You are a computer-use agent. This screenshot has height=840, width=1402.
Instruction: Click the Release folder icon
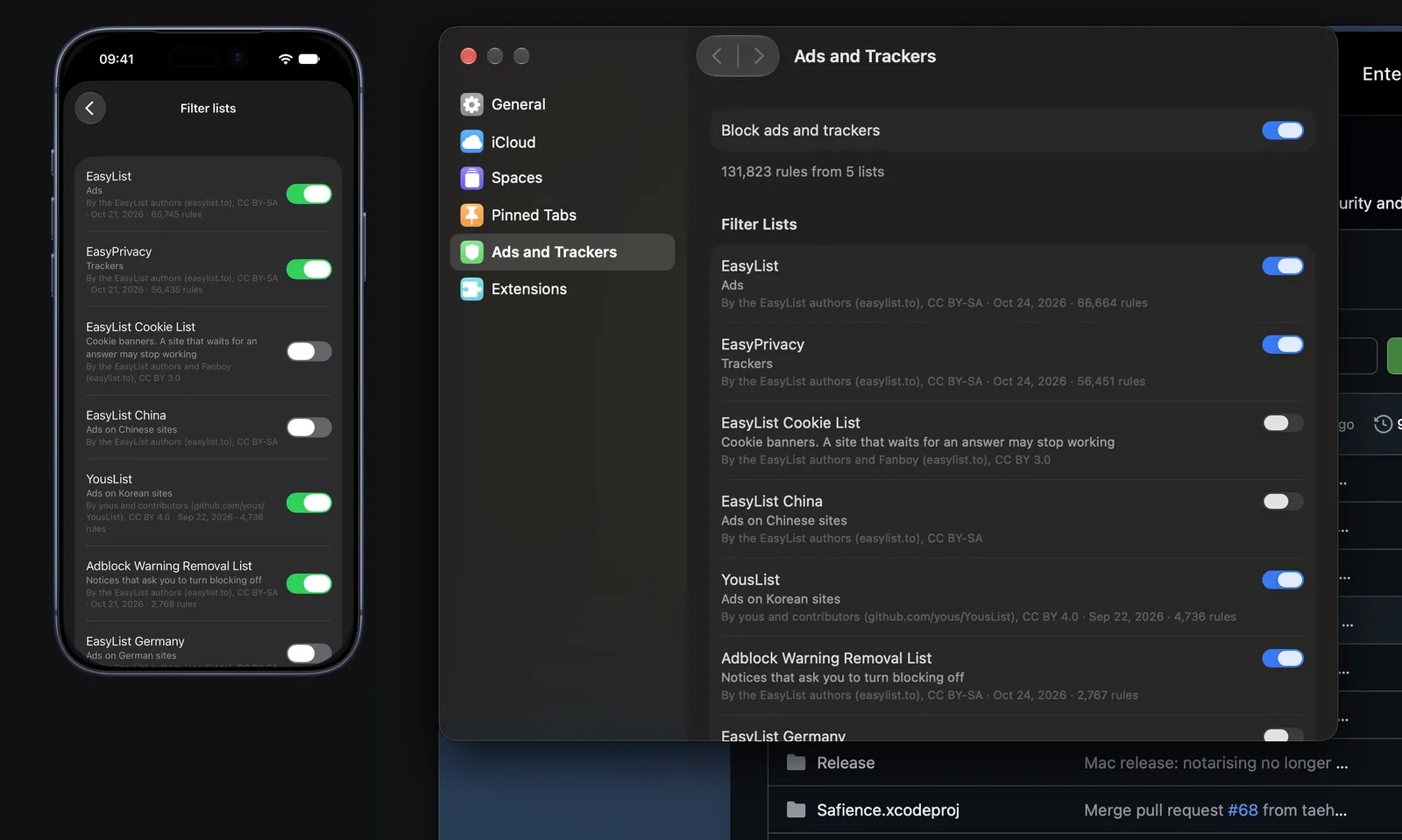pyautogui.click(x=796, y=763)
